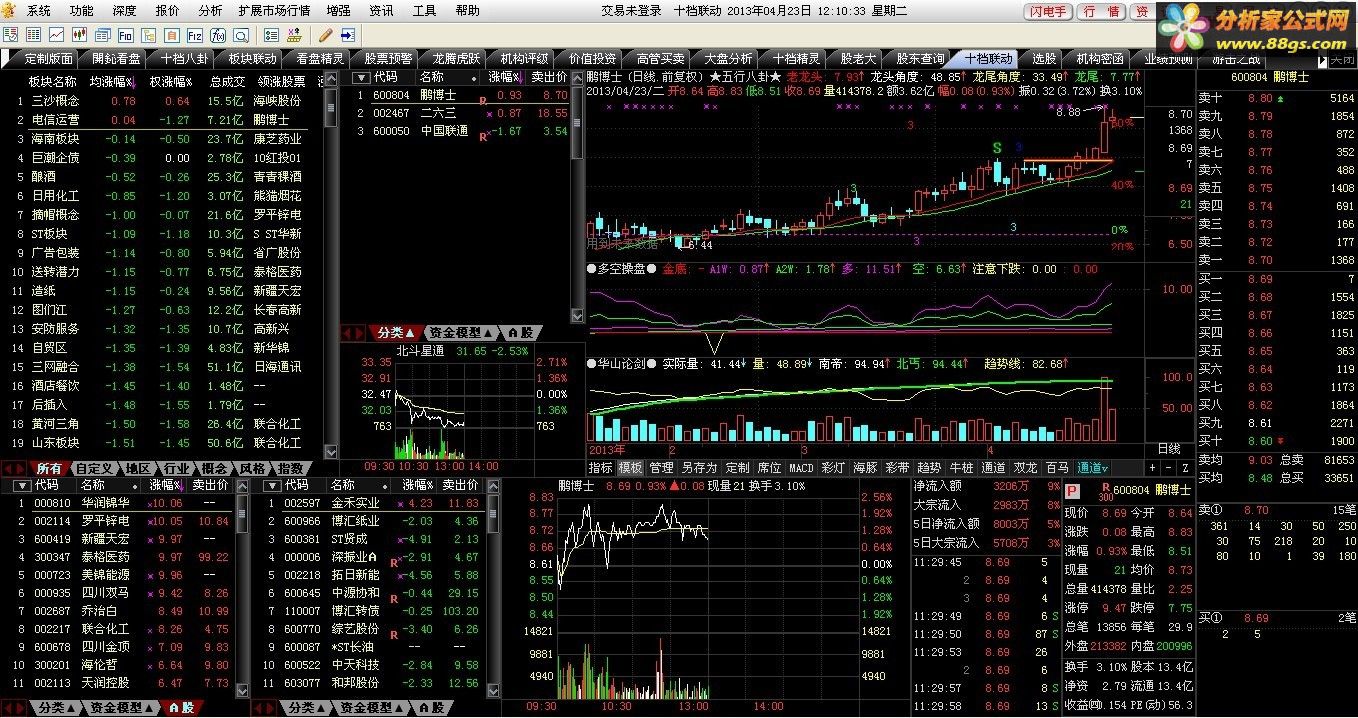
Task: Switch to the 股东查询 tab
Action: (x=918, y=59)
